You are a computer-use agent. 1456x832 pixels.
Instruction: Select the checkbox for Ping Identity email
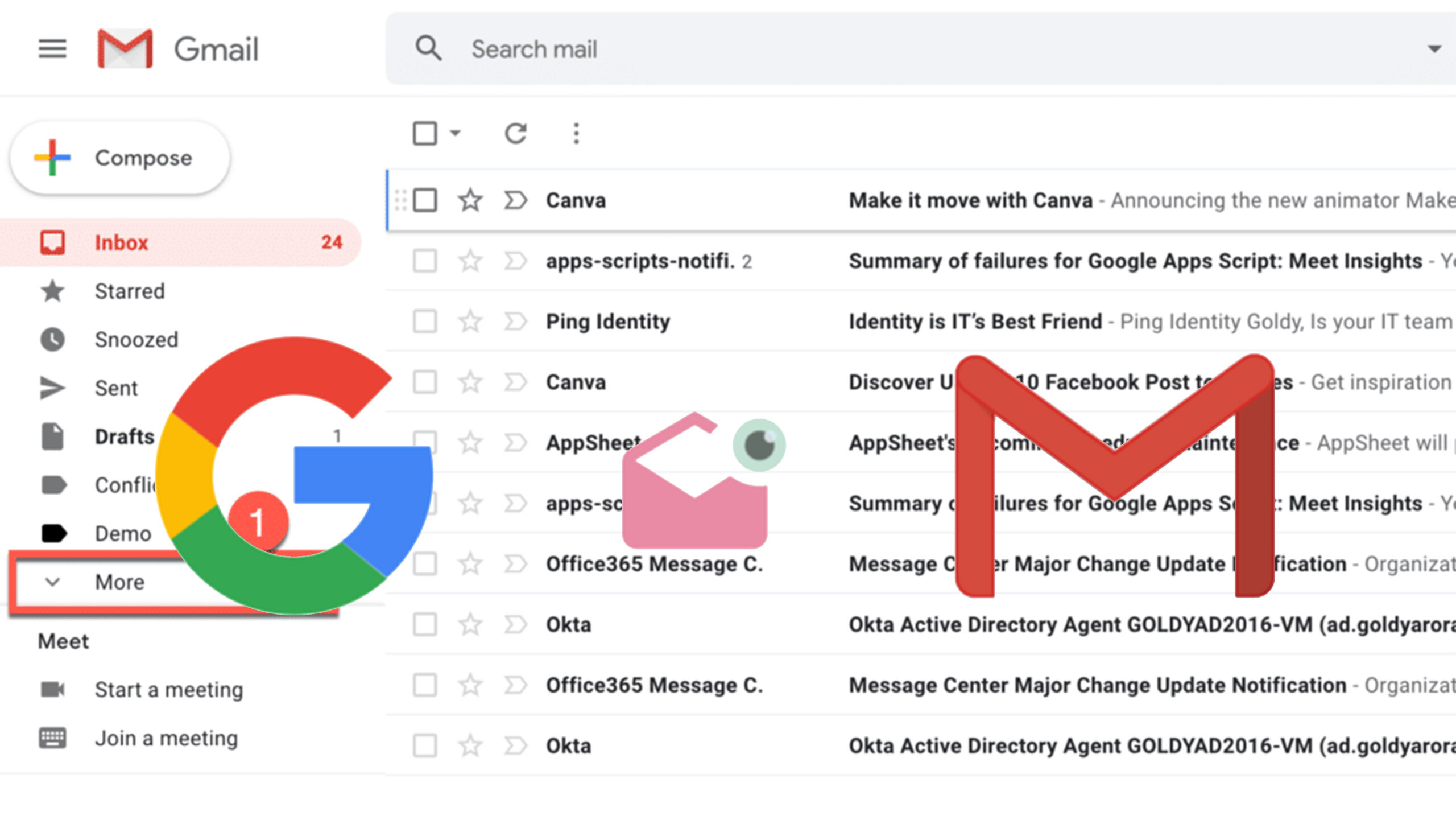click(425, 322)
